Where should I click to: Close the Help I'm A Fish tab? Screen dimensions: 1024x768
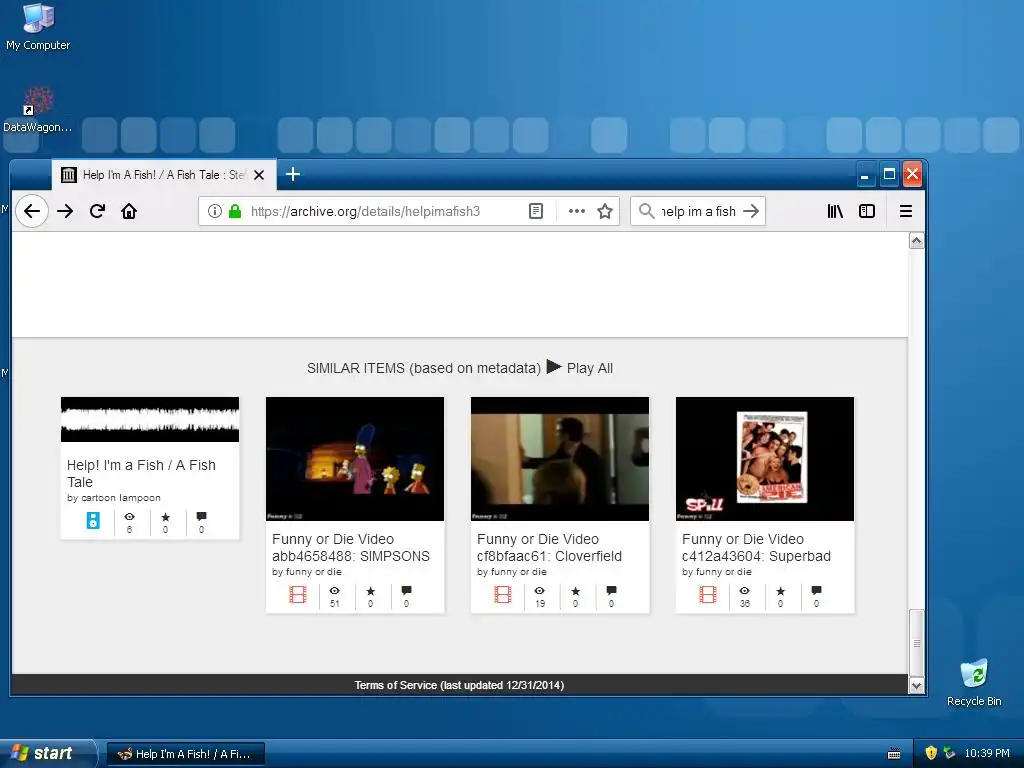[x=259, y=175]
